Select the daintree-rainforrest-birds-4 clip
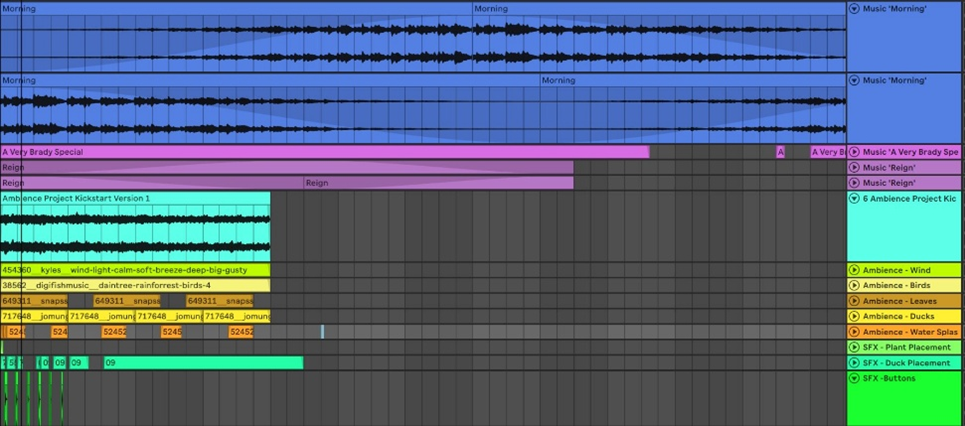The image size is (965, 426). 135,286
